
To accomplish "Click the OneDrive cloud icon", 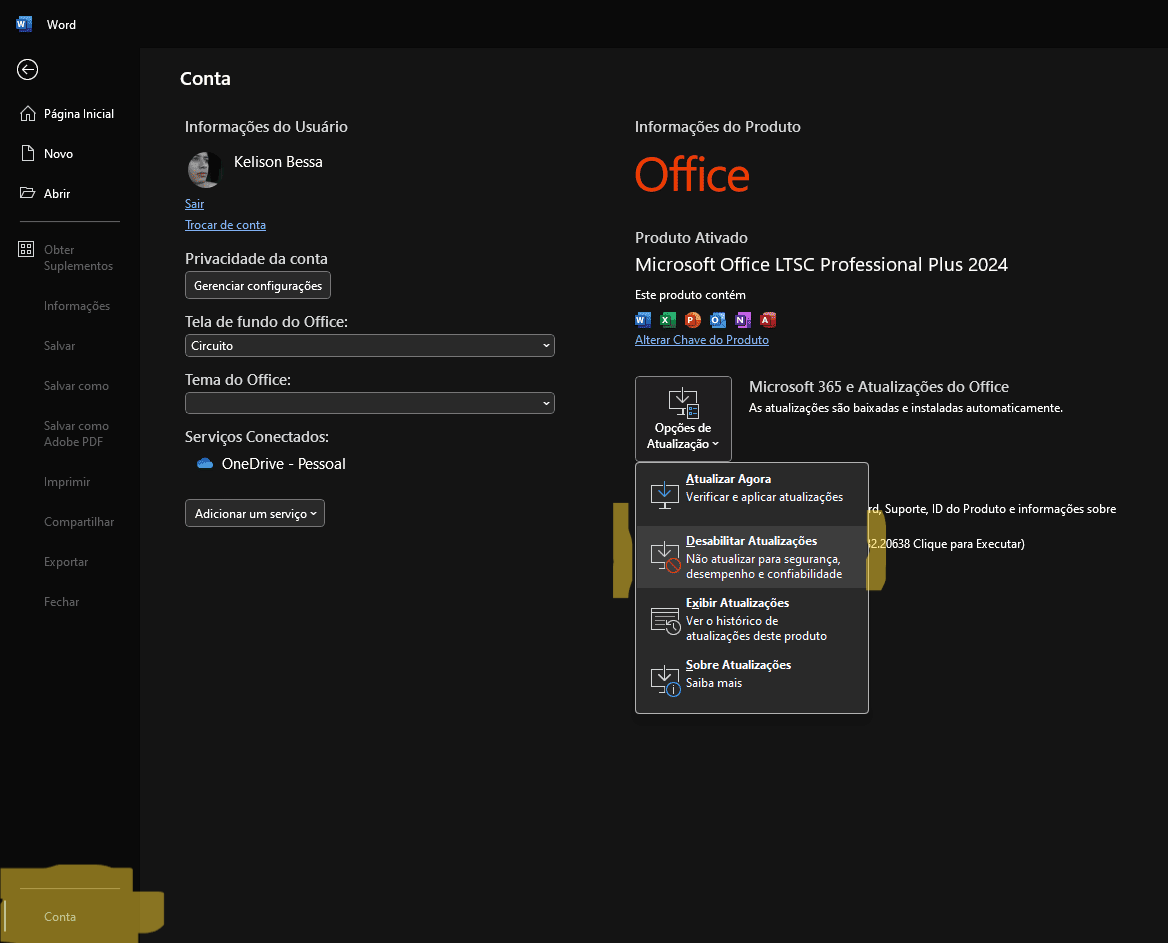I will coord(206,464).
